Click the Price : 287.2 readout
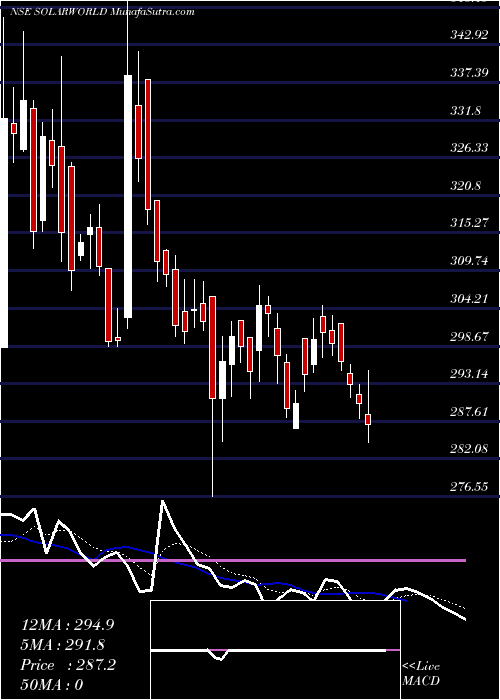This screenshot has height=700, width=500. pos(68,665)
